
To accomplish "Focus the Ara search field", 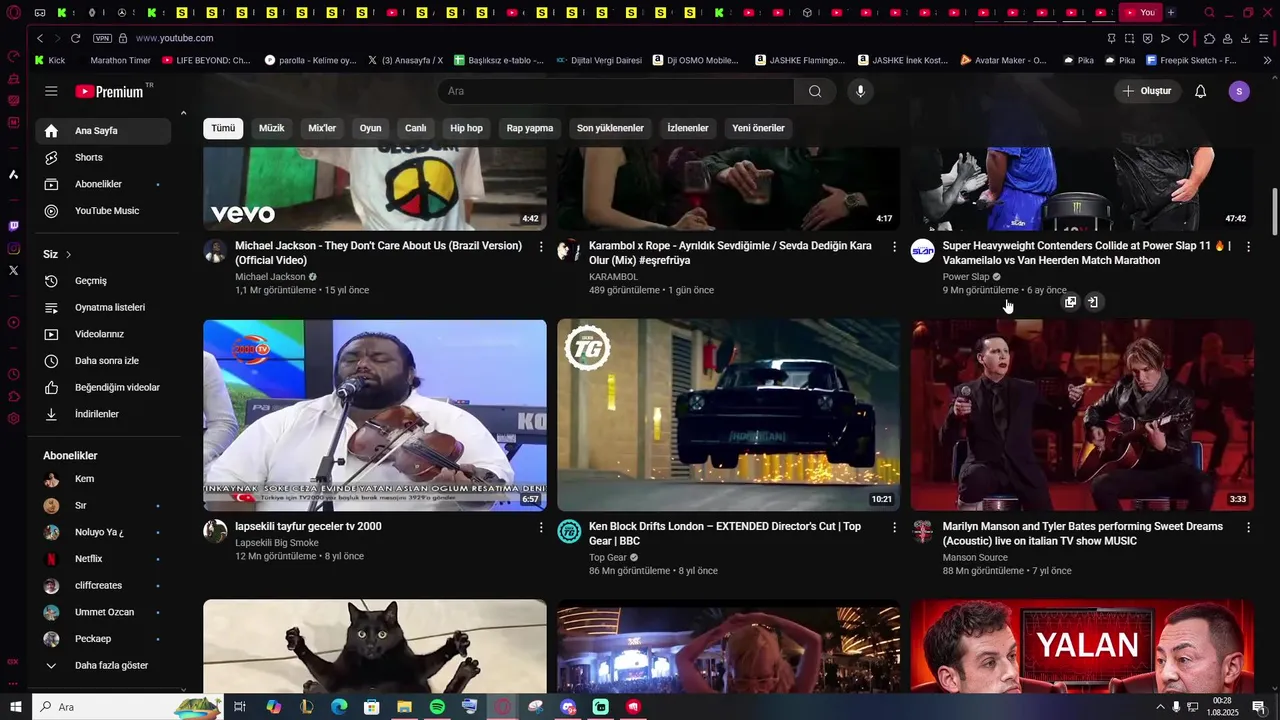I will click(615, 91).
